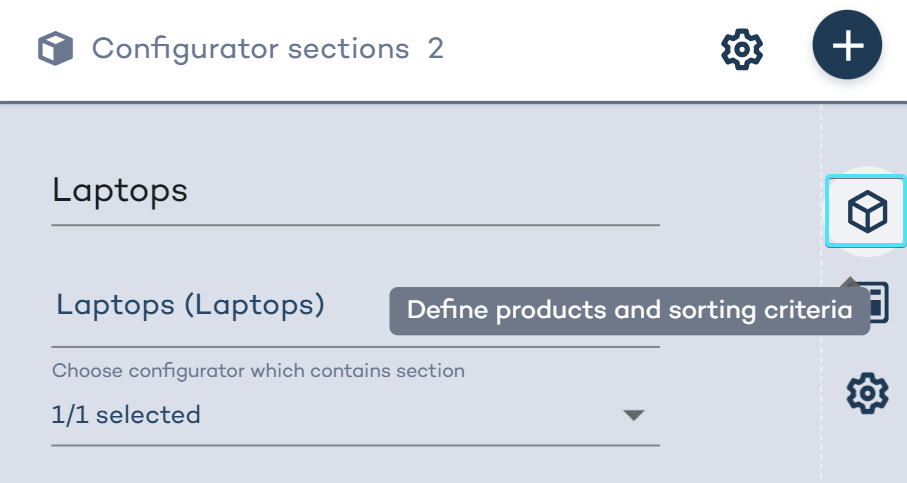
Task: Click 'Choose configurator which contains section' label
Action: (258, 371)
